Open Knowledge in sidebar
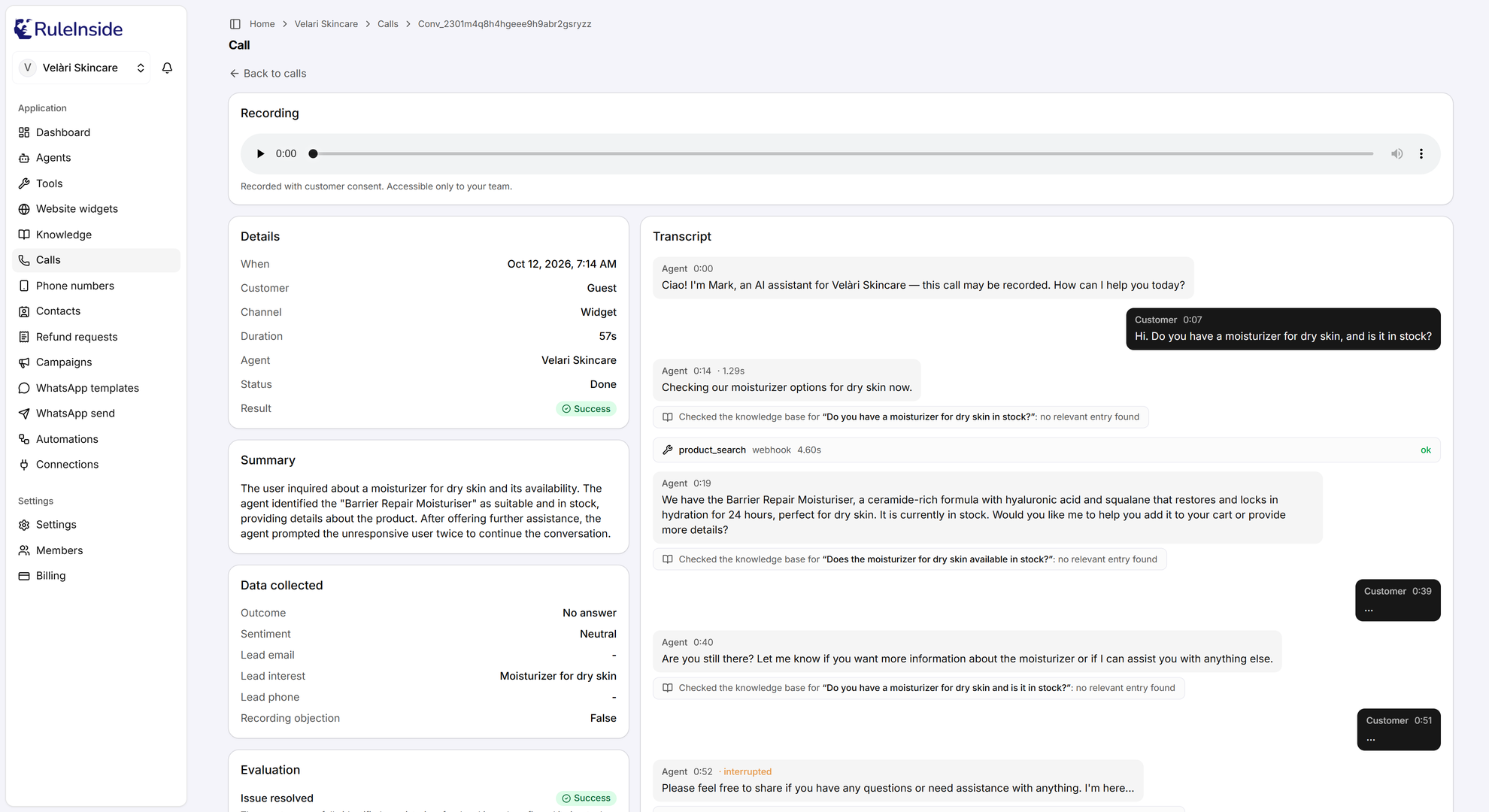 [x=96, y=235]
